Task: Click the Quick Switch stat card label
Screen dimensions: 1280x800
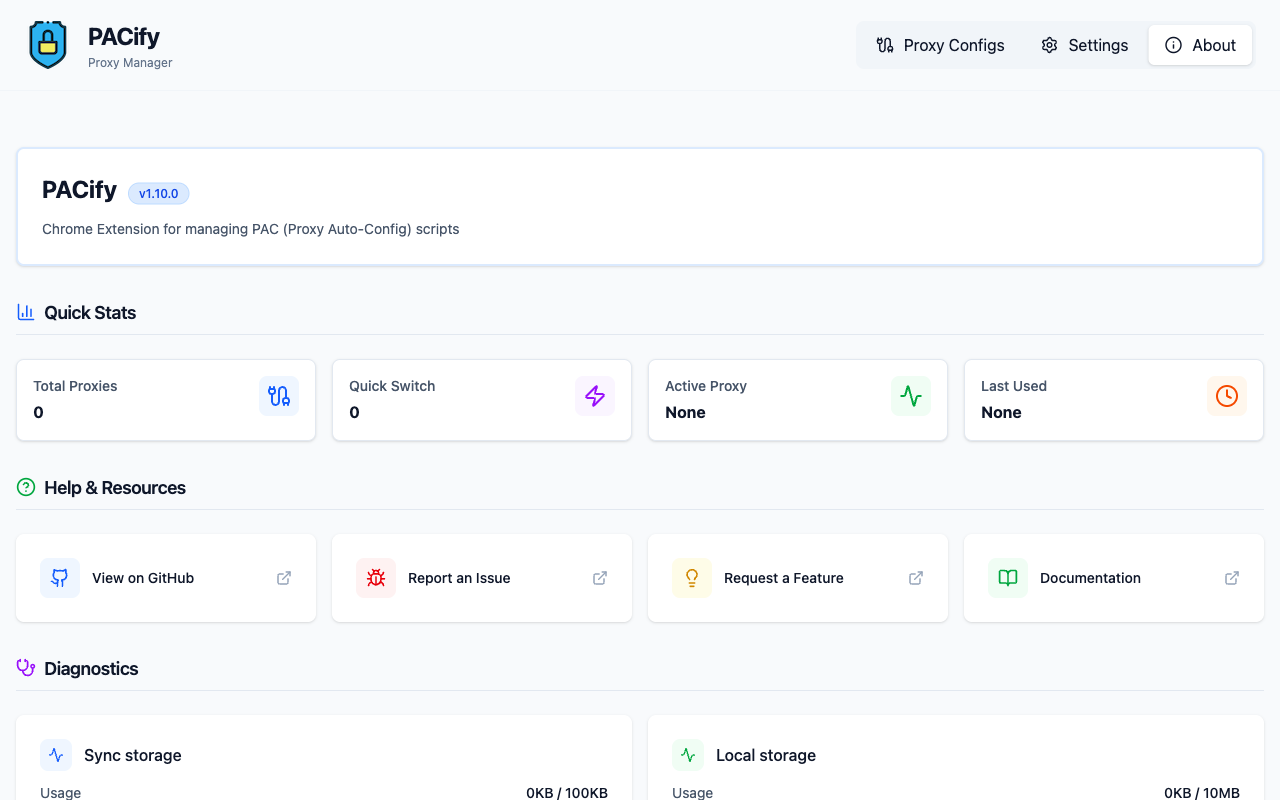Action: (392, 386)
